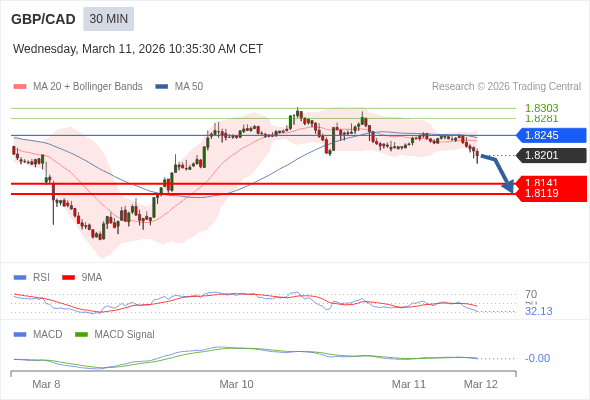The height and width of the screenshot is (400, 590).
Task: Click the 1.8281 resistance level label
Action: [541, 119]
